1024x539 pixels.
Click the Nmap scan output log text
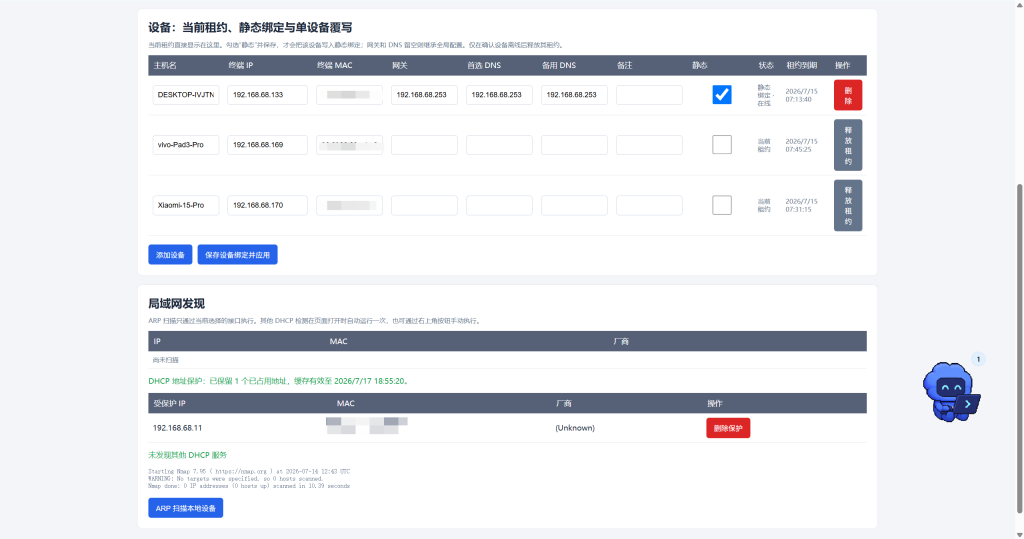(x=249, y=478)
